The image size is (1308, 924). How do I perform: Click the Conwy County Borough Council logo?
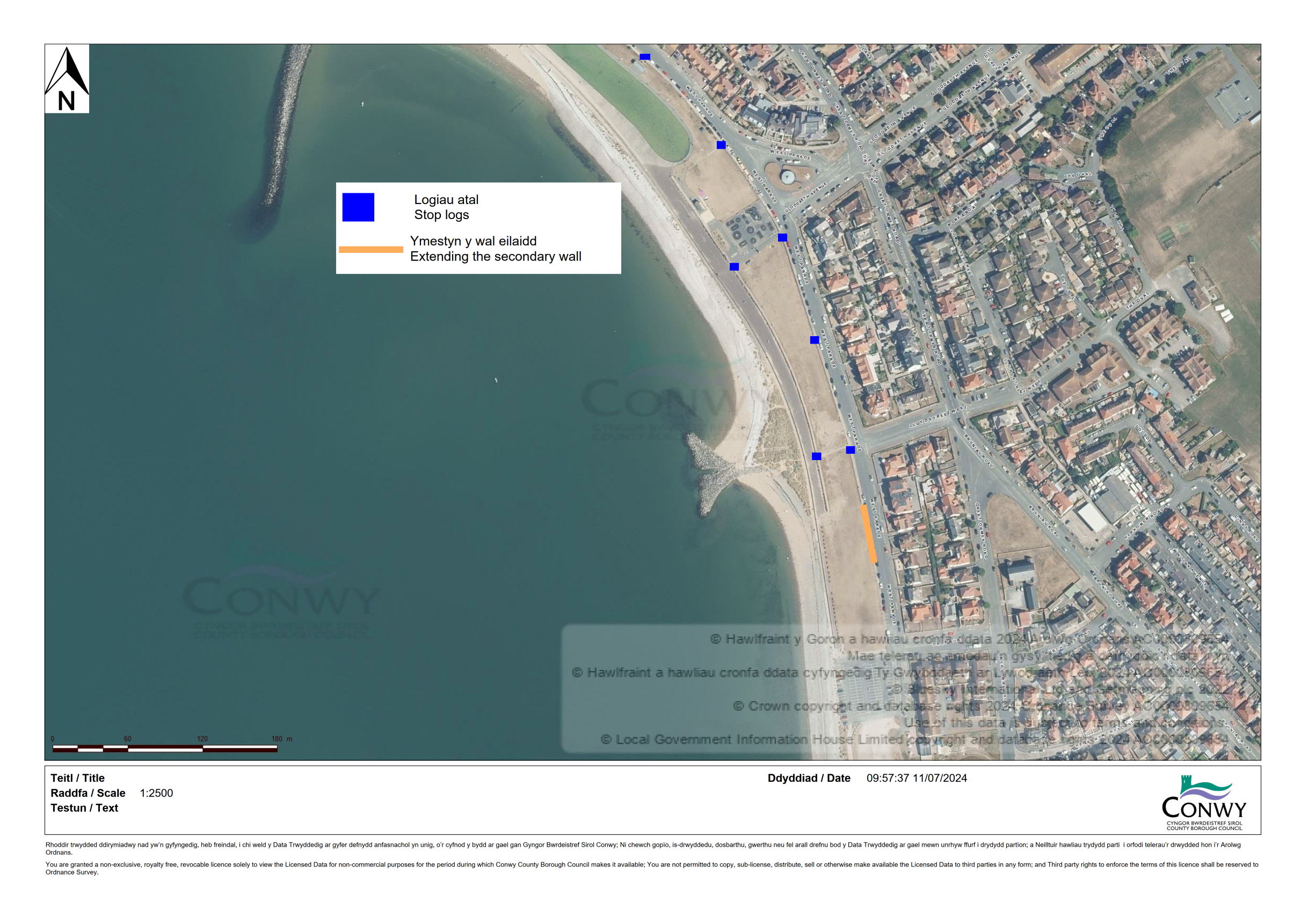(x=1204, y=803)
